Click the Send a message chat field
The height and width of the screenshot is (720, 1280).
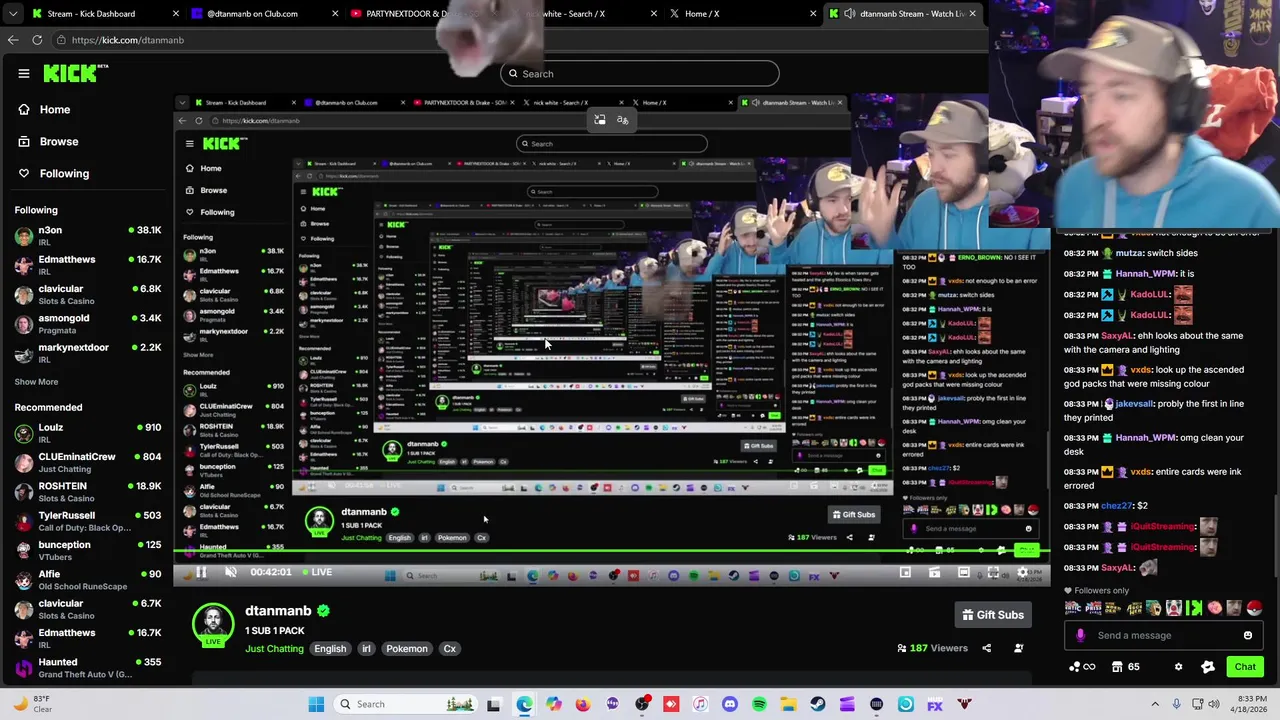pyautogui.click(x=1165, y=635)
